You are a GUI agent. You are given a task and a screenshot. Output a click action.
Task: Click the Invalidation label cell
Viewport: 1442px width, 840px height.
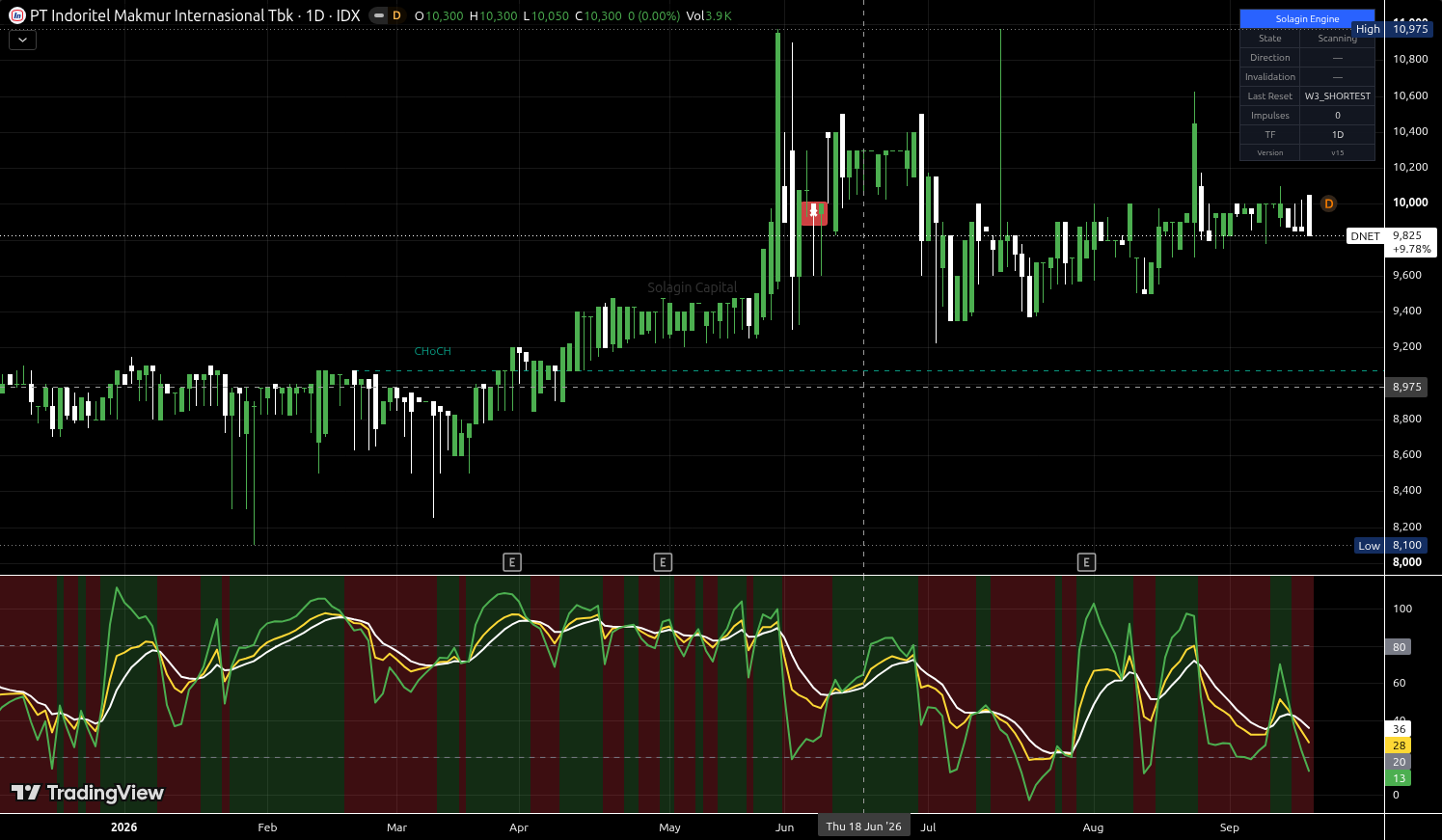pos(1270,77)
